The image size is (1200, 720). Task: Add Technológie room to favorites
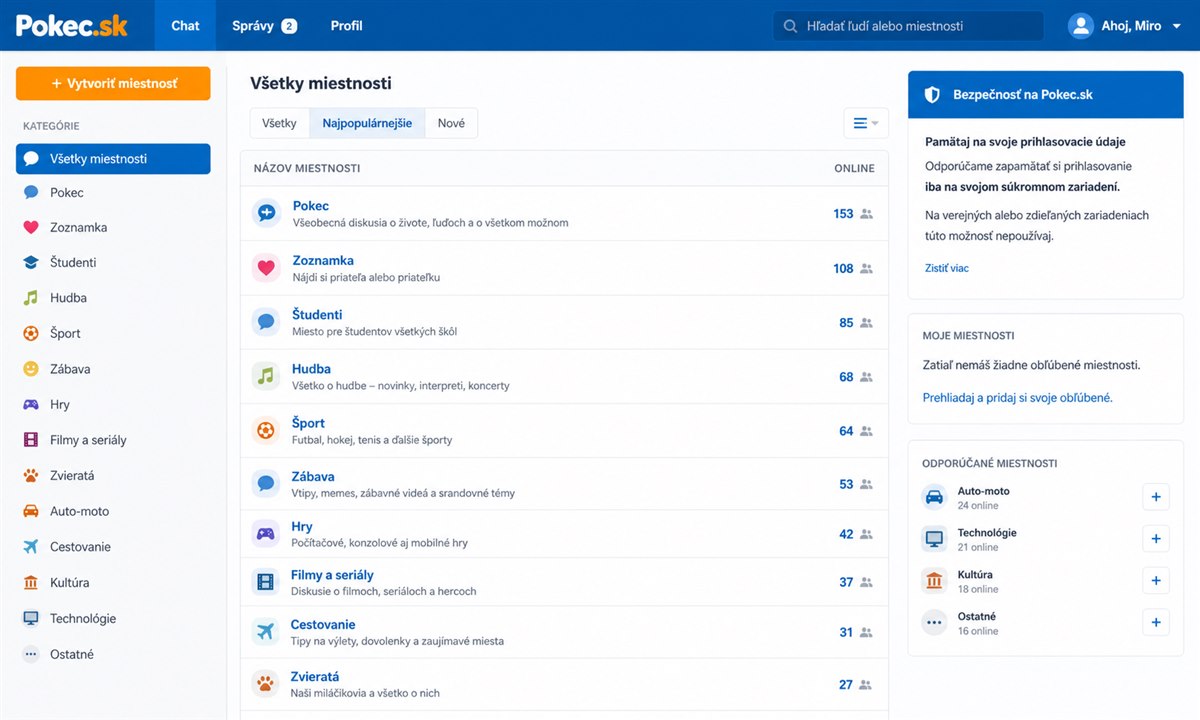[1155, 539]
